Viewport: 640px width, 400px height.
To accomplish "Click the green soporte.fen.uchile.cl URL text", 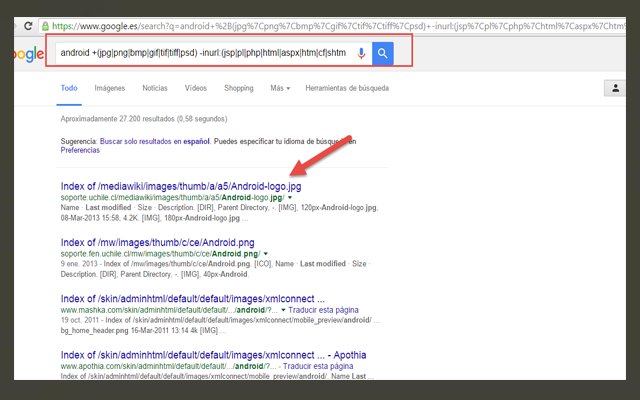I will coord(160,254).
